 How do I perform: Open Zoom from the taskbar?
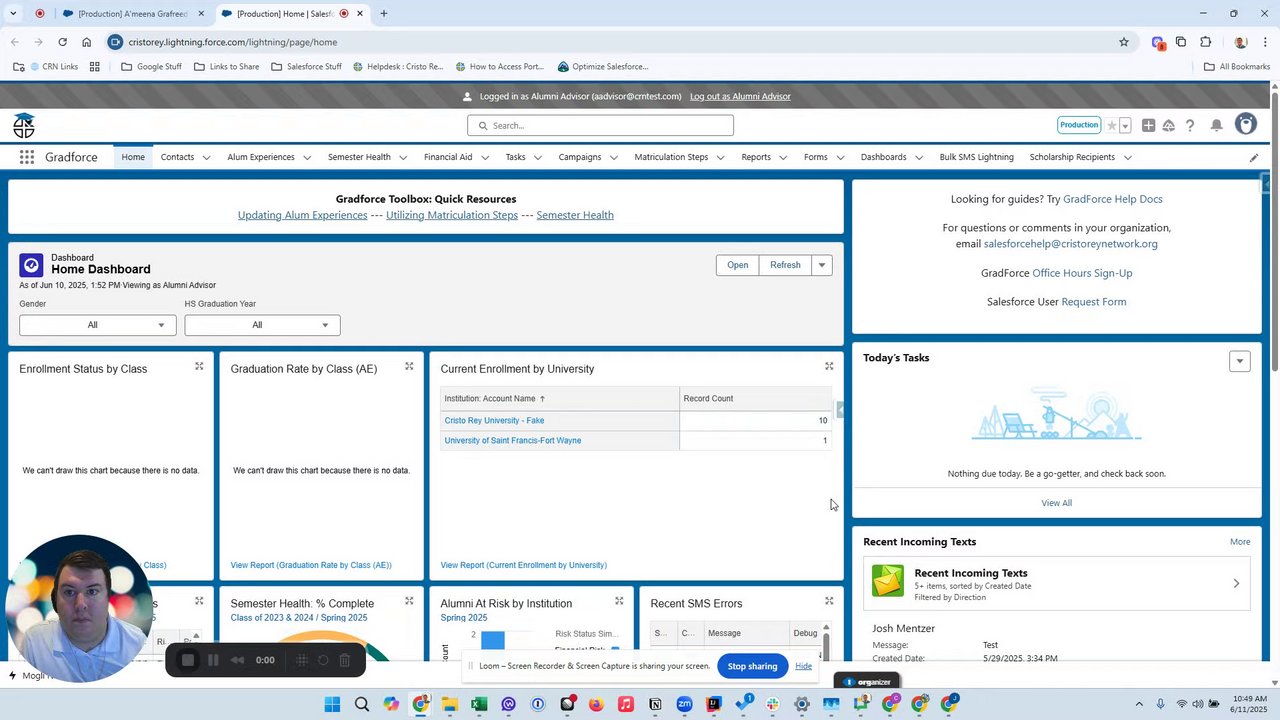click(x=684, y=704)
